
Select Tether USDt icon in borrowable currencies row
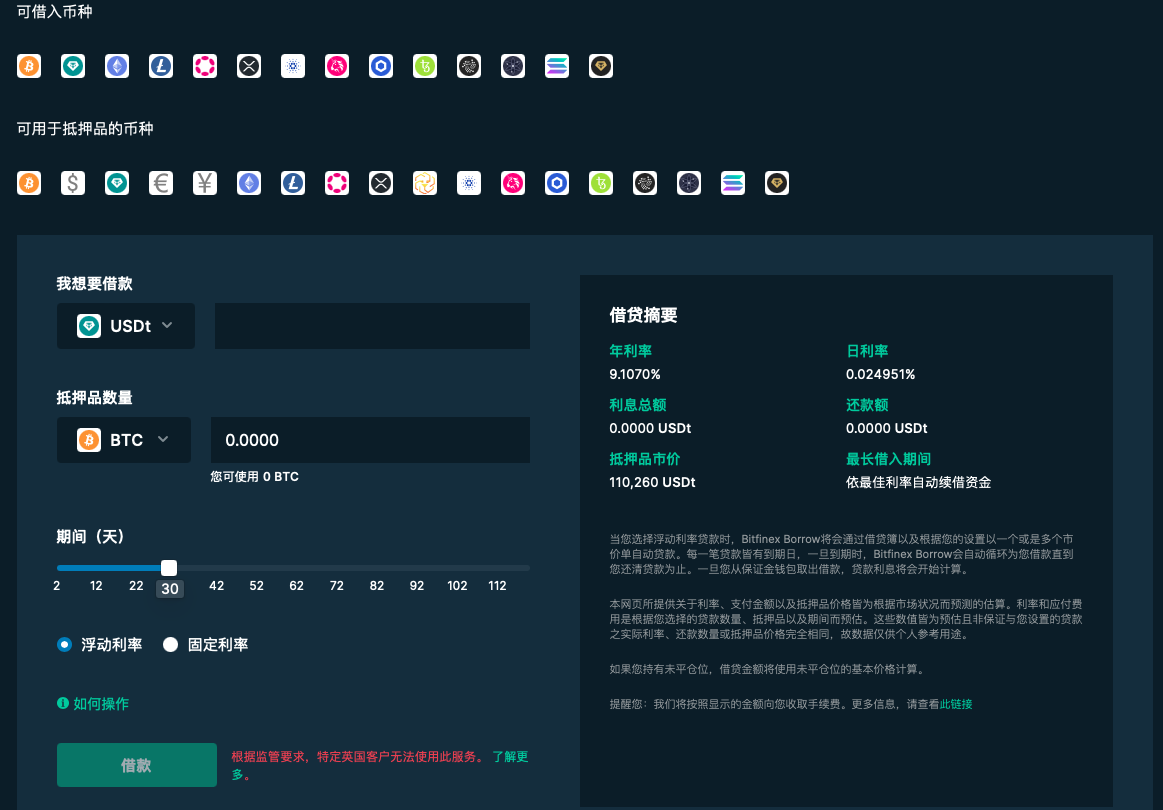tap(73, 66)
